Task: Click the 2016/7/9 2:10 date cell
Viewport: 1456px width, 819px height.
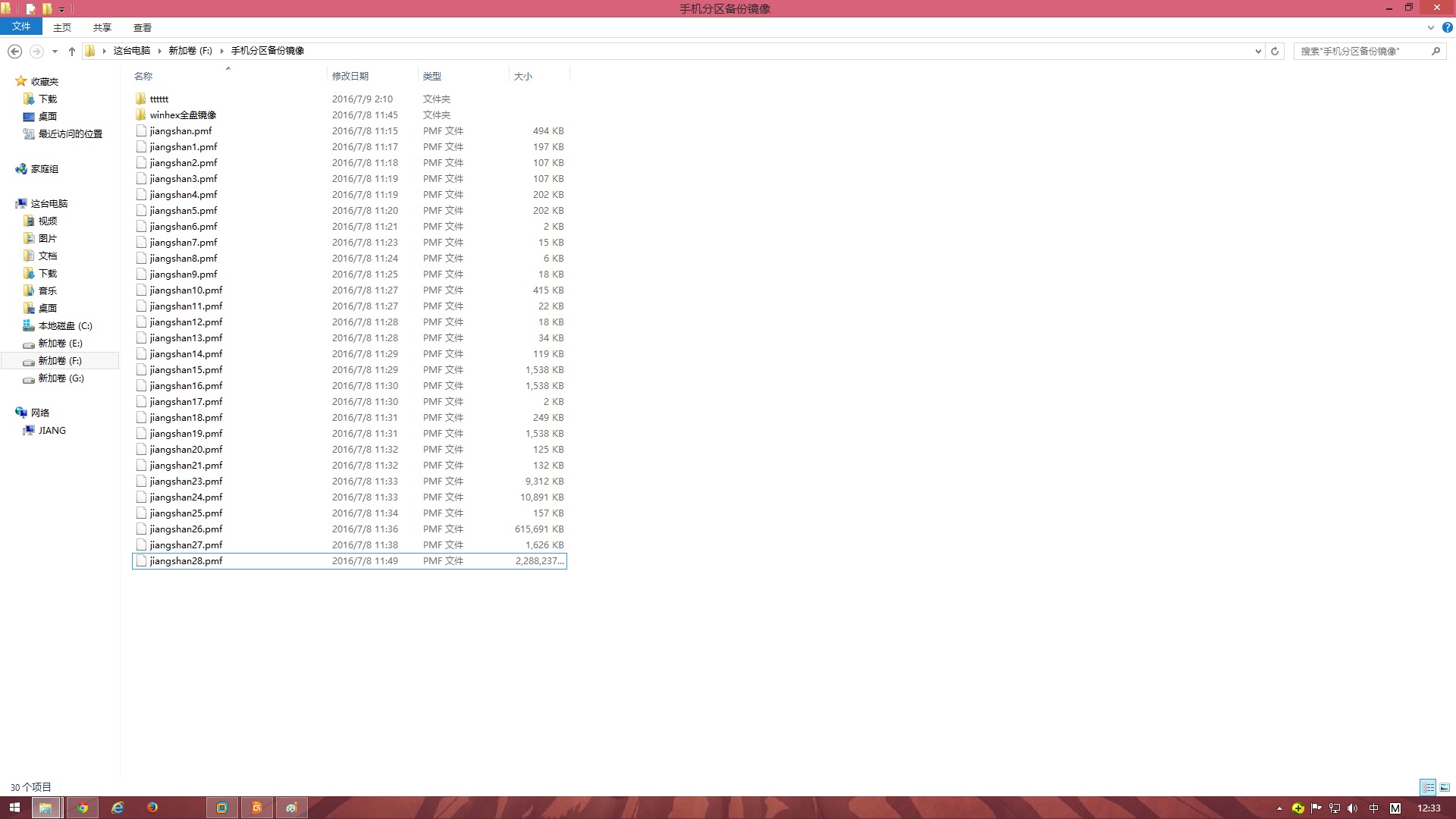Action: point(362,99)
